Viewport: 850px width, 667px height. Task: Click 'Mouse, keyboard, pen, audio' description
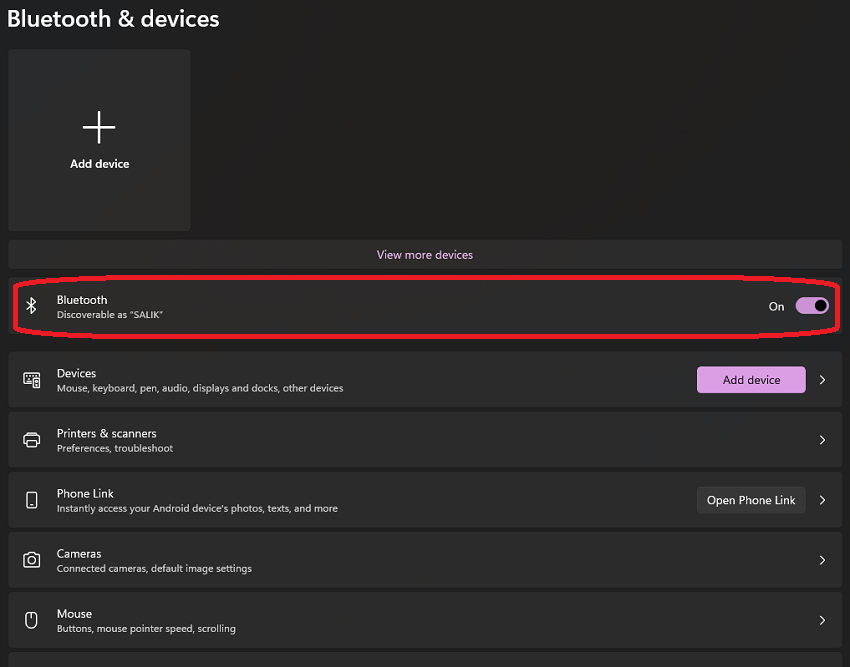click(199, 388)
